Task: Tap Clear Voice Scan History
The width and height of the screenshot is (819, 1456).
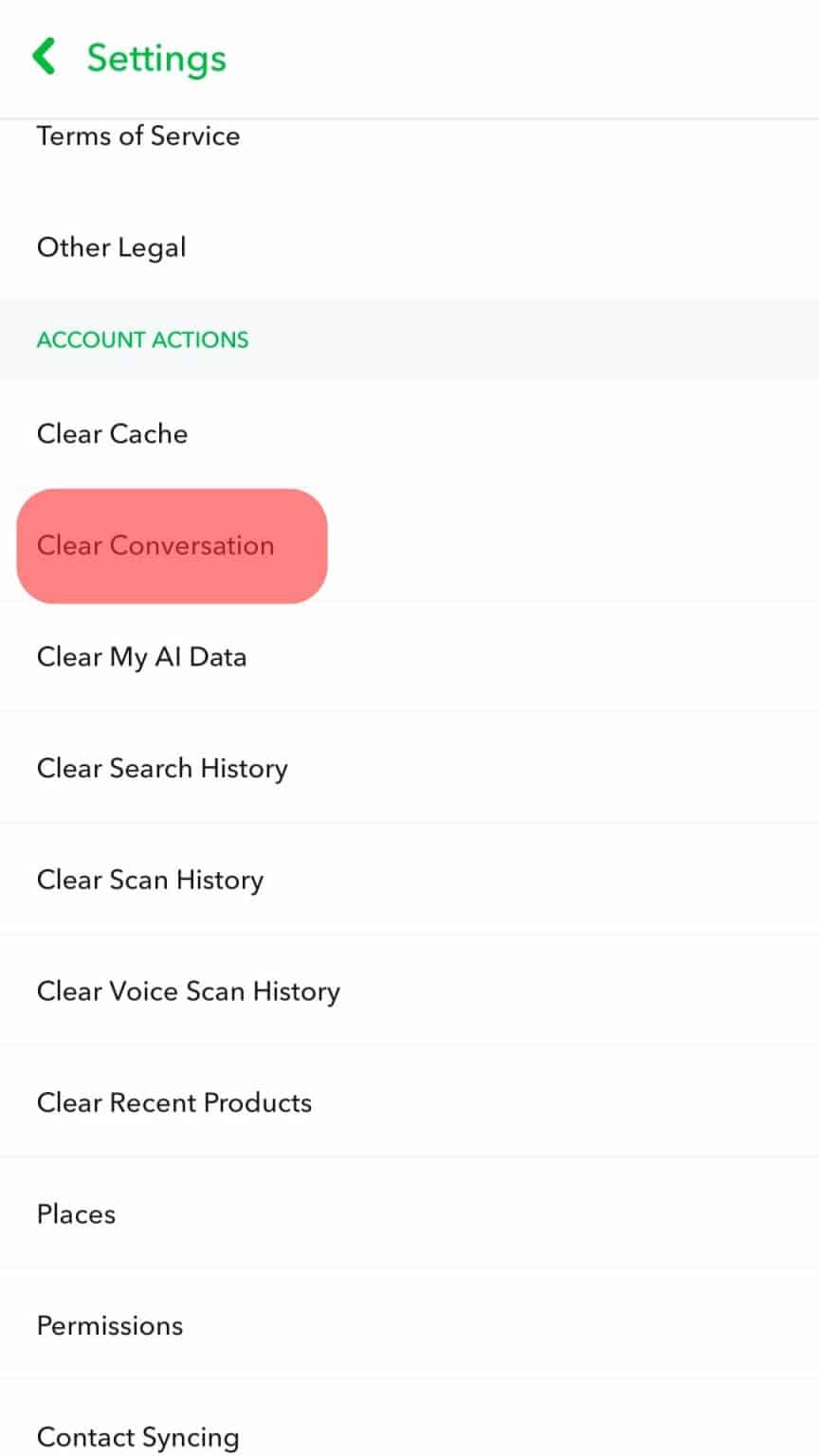Action: (188, 992)
